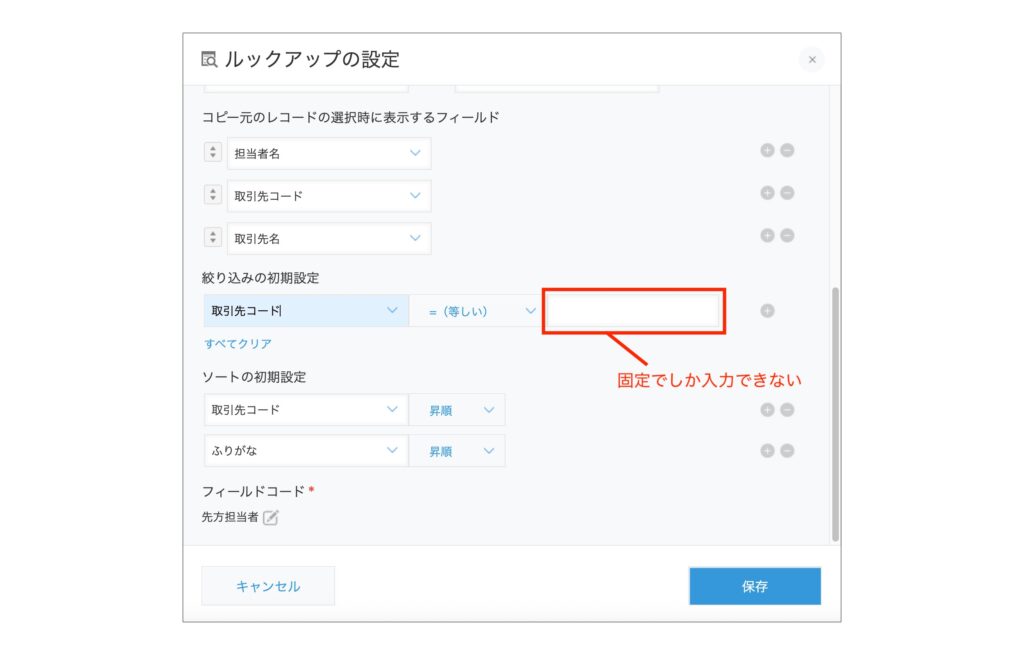Screen dimensions: 1024x655
Task: Open the 担当者名 field dropdown
Action: pyautogui.click(x=329, y=153)
